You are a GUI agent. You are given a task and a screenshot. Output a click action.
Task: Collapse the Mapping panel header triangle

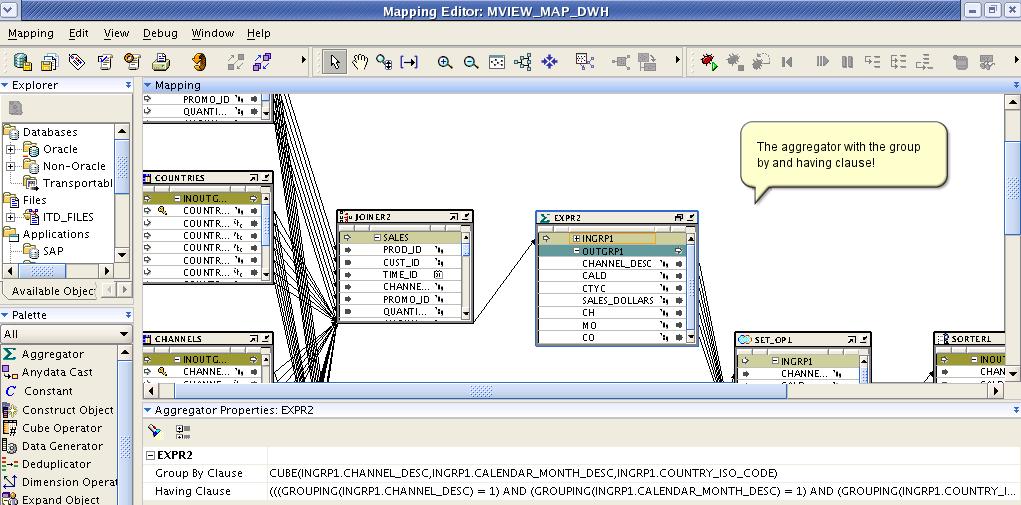[x=148, y=85]
